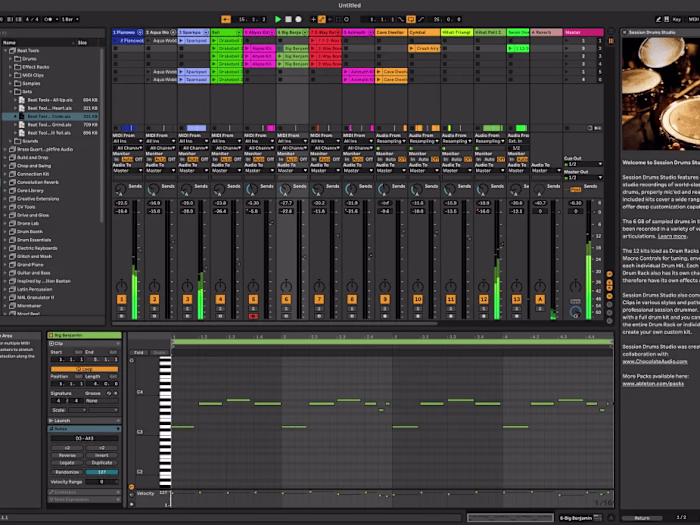Click the Record button in transport

299,19
